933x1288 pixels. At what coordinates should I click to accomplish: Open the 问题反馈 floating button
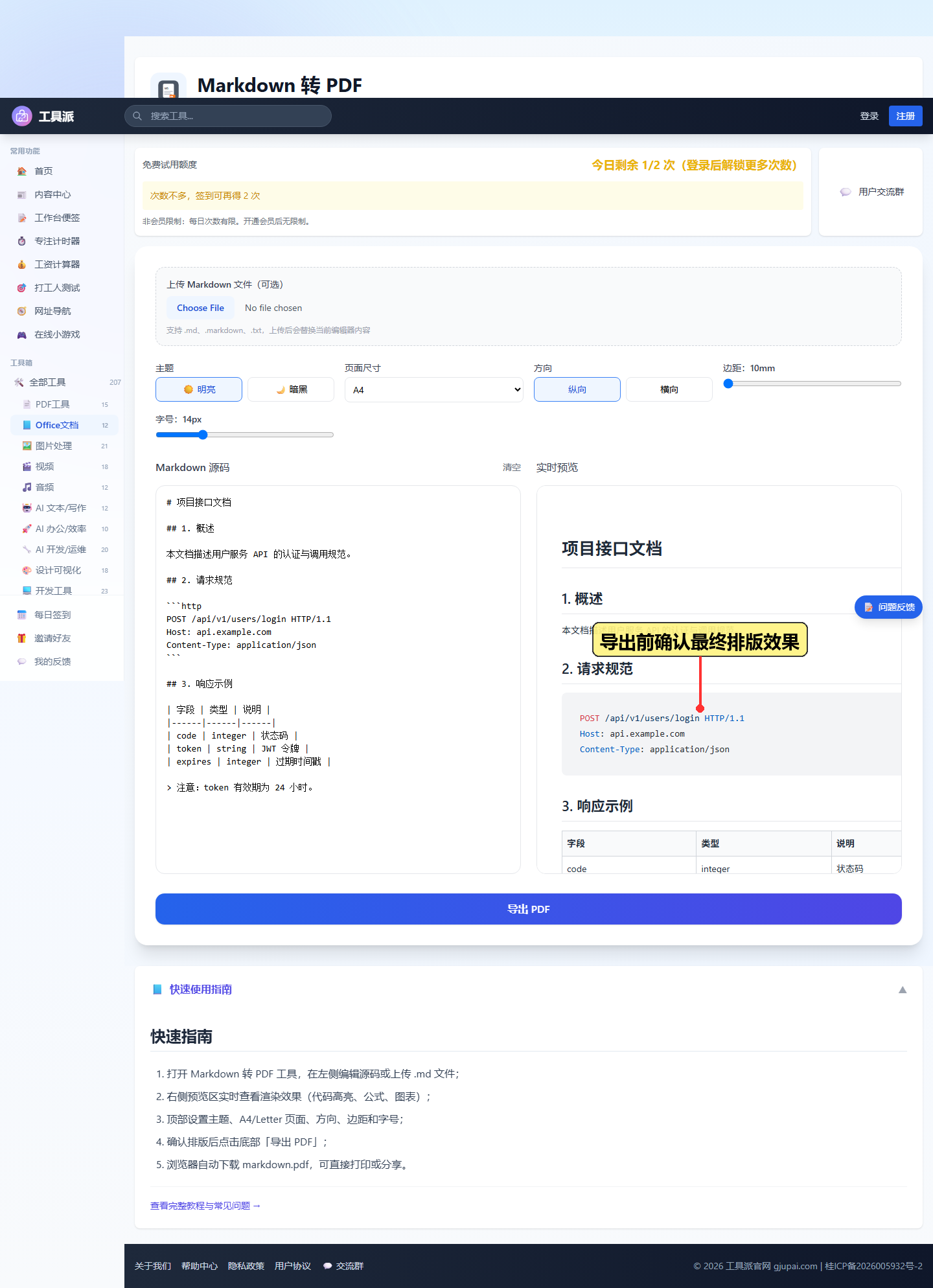pos(889,607)
